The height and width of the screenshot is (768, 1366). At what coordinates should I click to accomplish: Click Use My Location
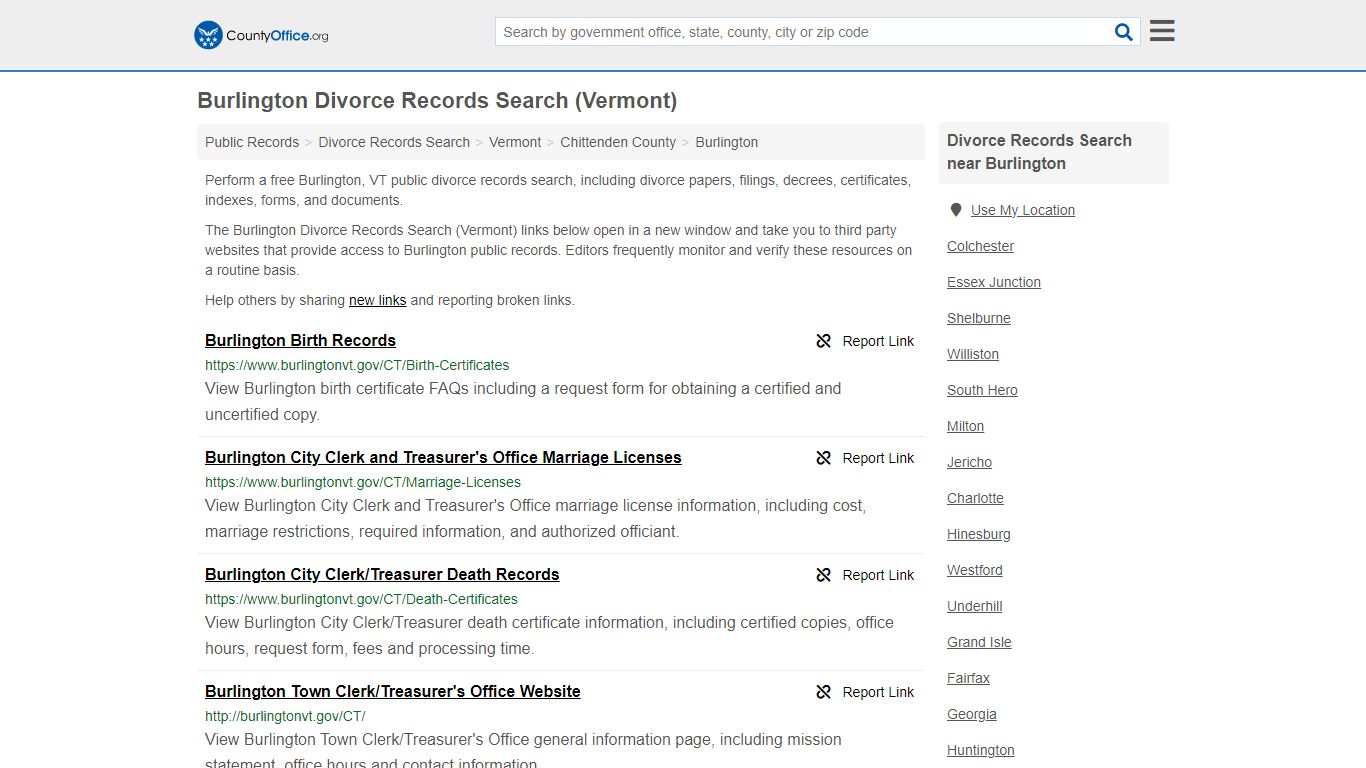pyautogui.click(x=1023, y=210)
